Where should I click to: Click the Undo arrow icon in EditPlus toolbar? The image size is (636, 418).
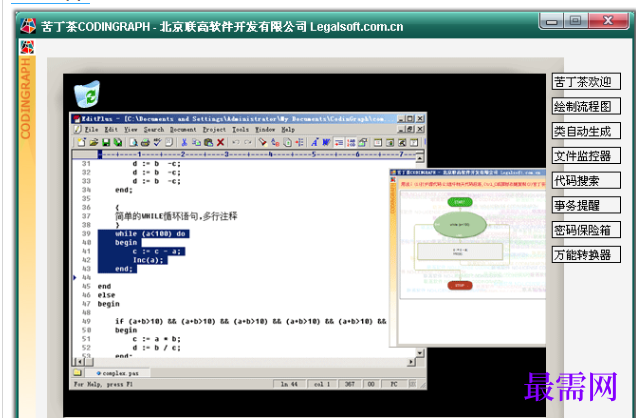236,142
